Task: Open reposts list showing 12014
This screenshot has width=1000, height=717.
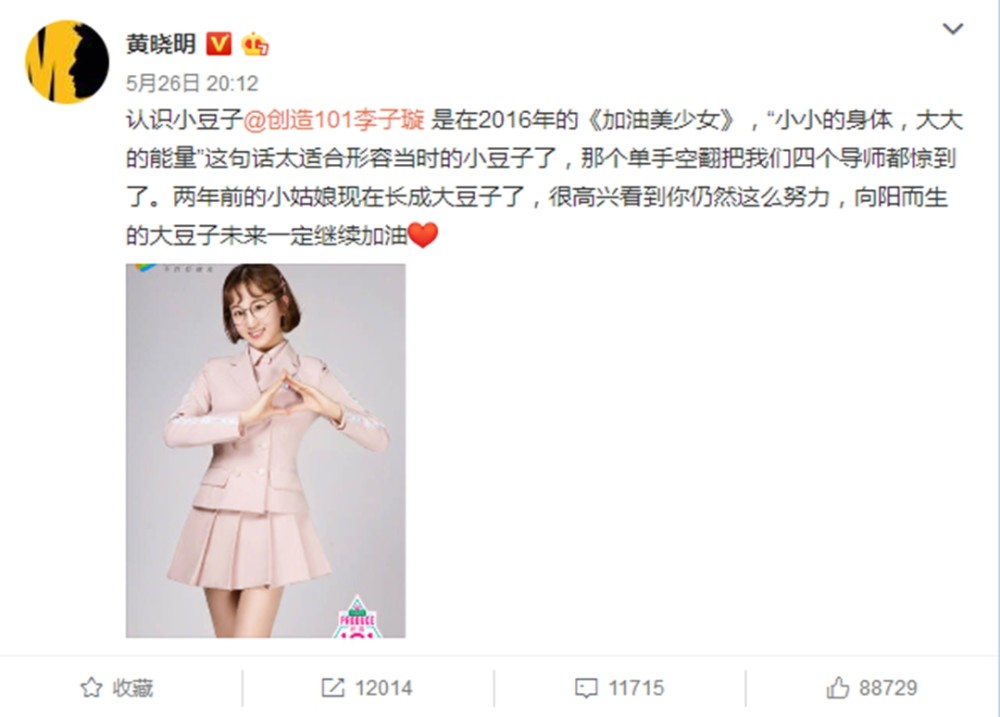Action: pyautogui.click(x=383, y=688)
